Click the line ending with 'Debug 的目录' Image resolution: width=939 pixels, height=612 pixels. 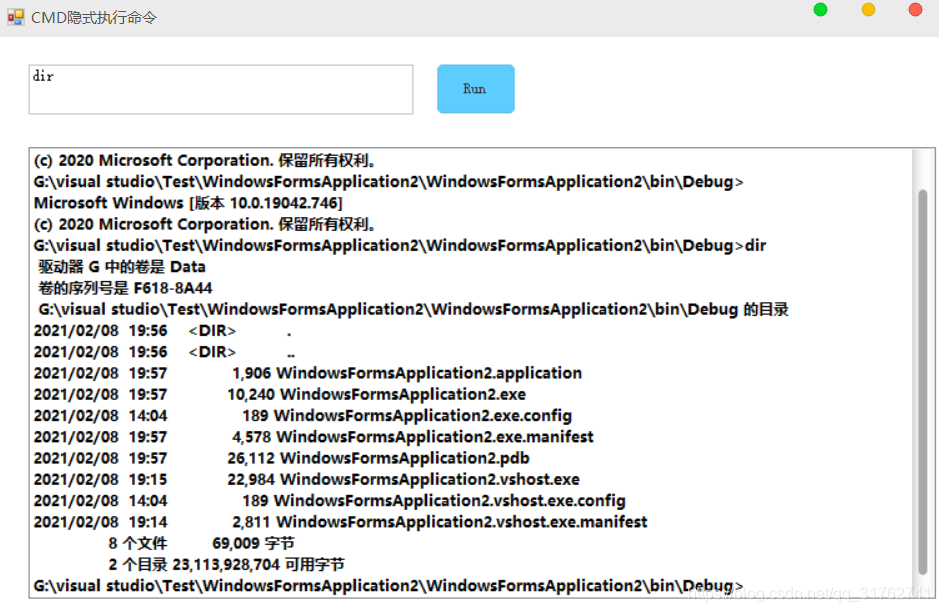click(413, 310)
